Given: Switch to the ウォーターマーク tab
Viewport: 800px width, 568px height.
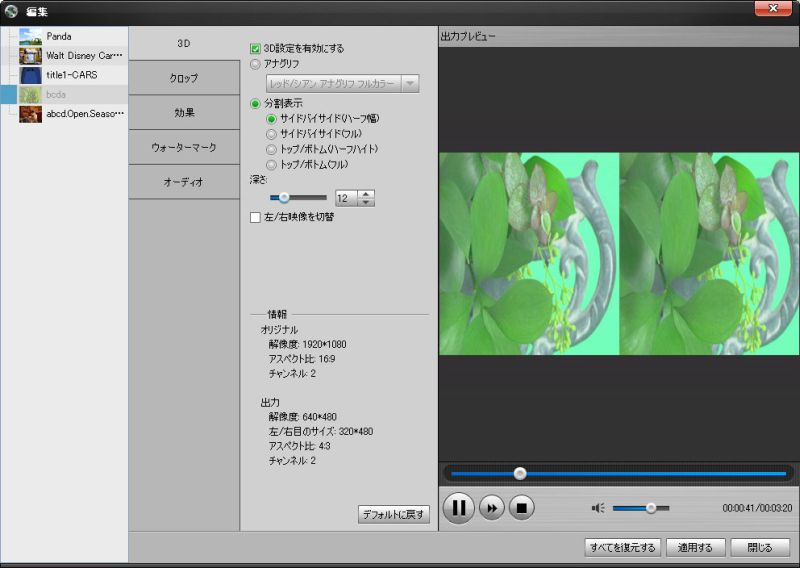Looking at the screenshot, I should coord(184,147).
